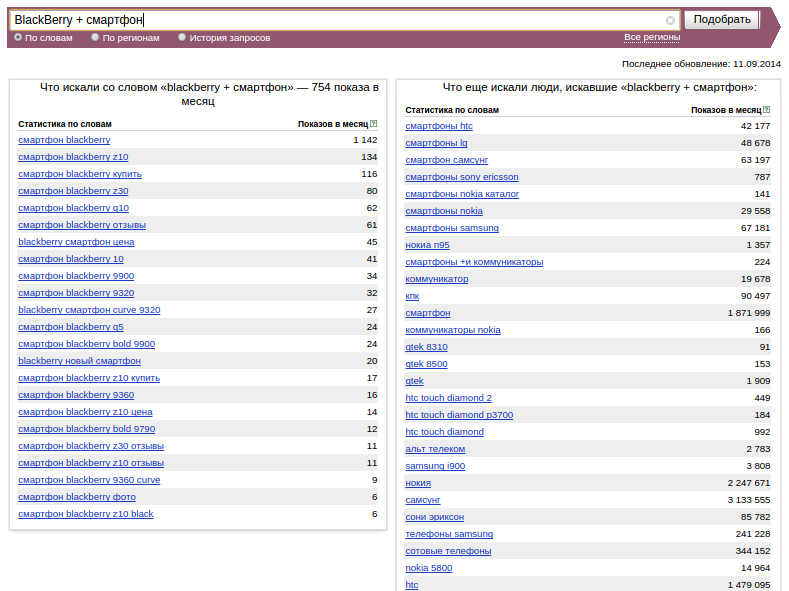The width and height of the screenshot is (789, 591).
Task: Open the смартфоны htc link
Action: pos(439,126)
